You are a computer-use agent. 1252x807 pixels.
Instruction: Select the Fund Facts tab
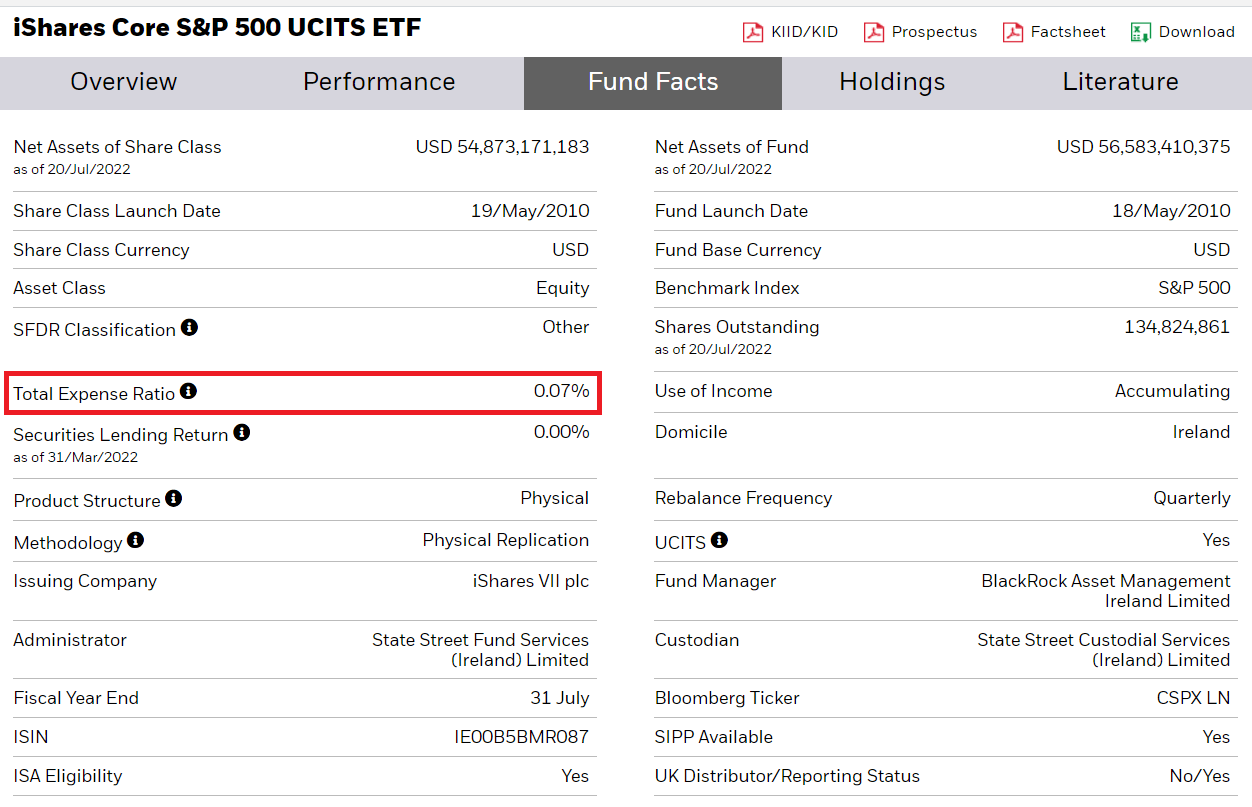[x=653, y=82]
